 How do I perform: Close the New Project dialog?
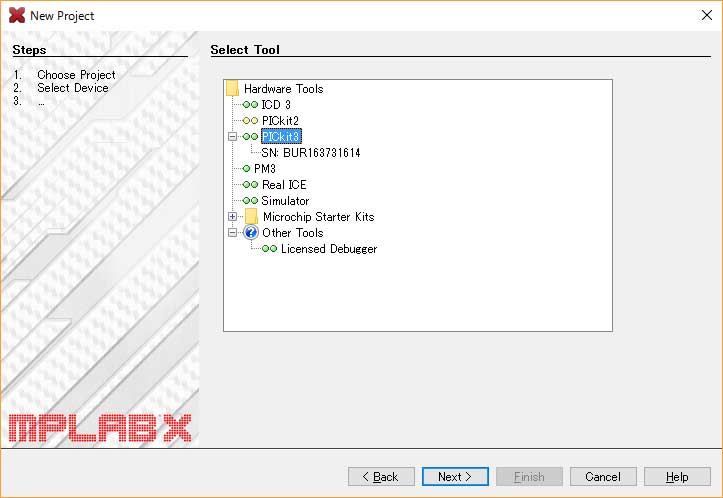(x=706, y=15)
